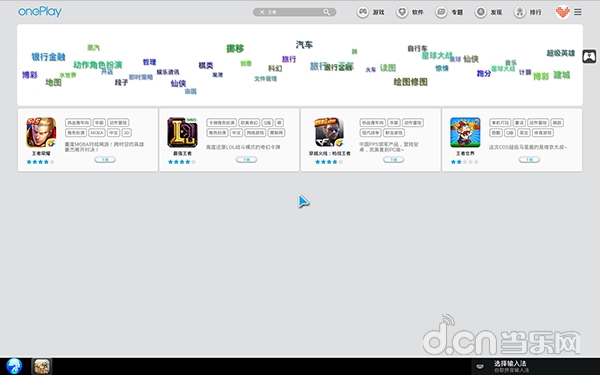Click the picture icon on the right edge
This screenshot has width=600, height=375.
click(590, 57)
